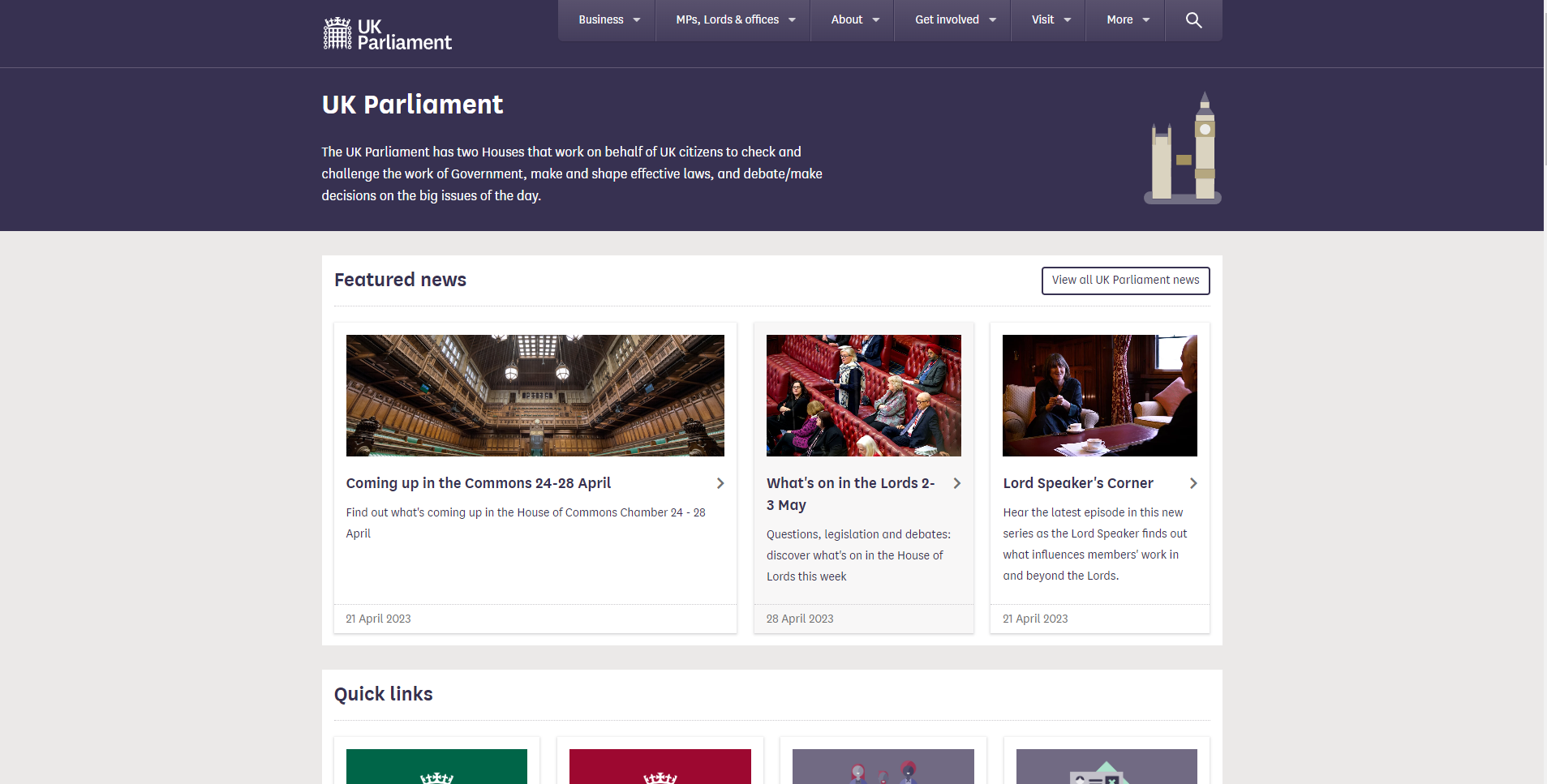
Task: Click the Lord Speaker card's 21 April 2023 date
Action: tap(1035, 619)
